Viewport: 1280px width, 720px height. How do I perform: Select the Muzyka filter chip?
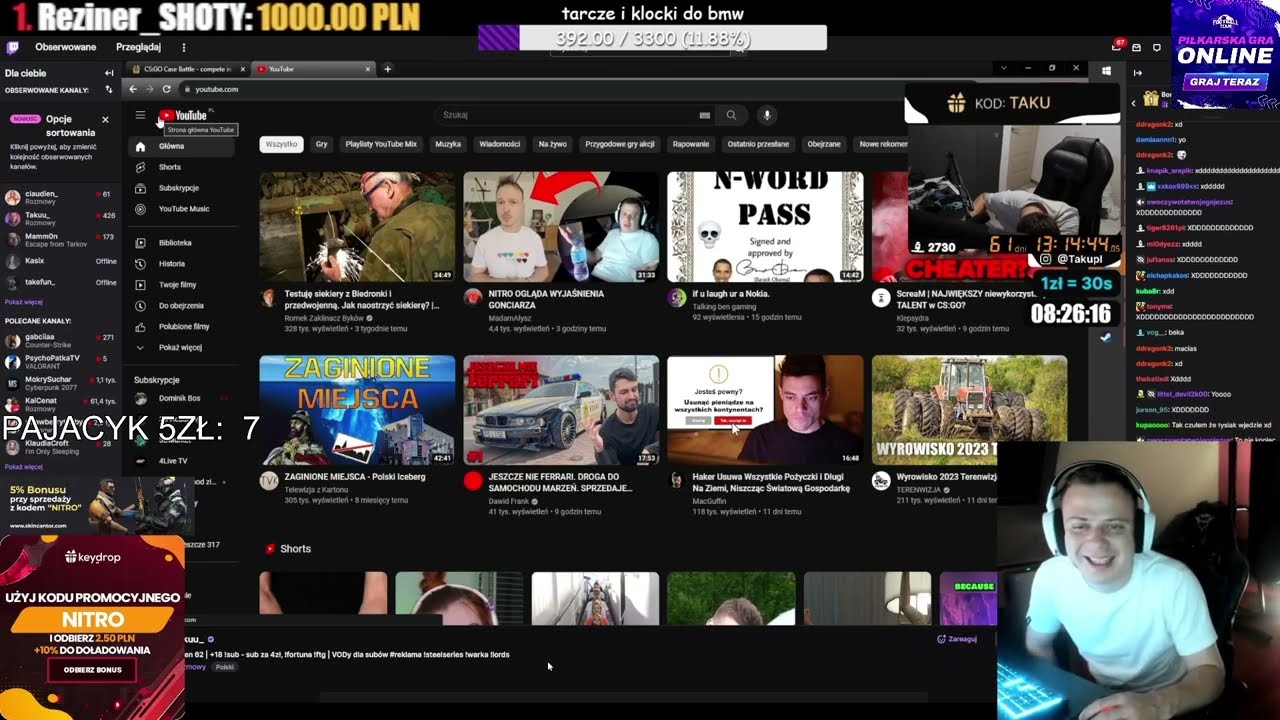(448, 144)
